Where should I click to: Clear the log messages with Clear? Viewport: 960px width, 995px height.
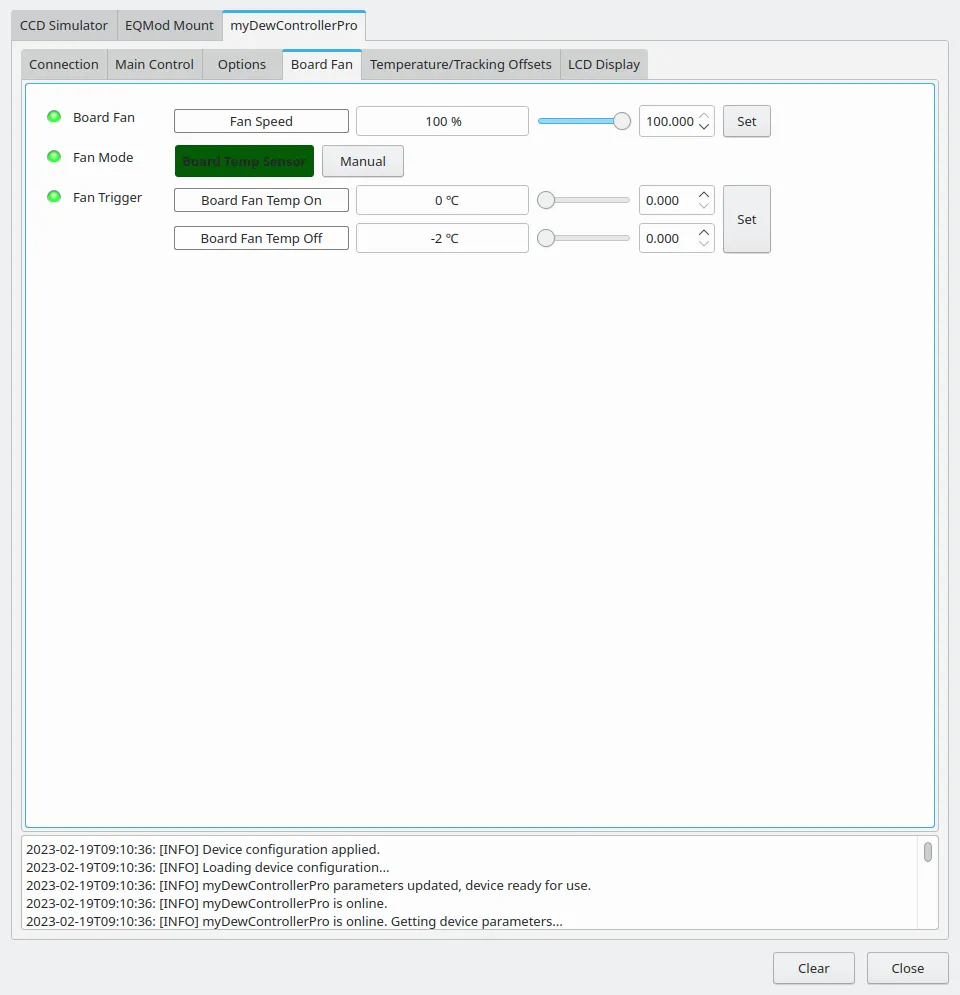[x=813, y=968]
